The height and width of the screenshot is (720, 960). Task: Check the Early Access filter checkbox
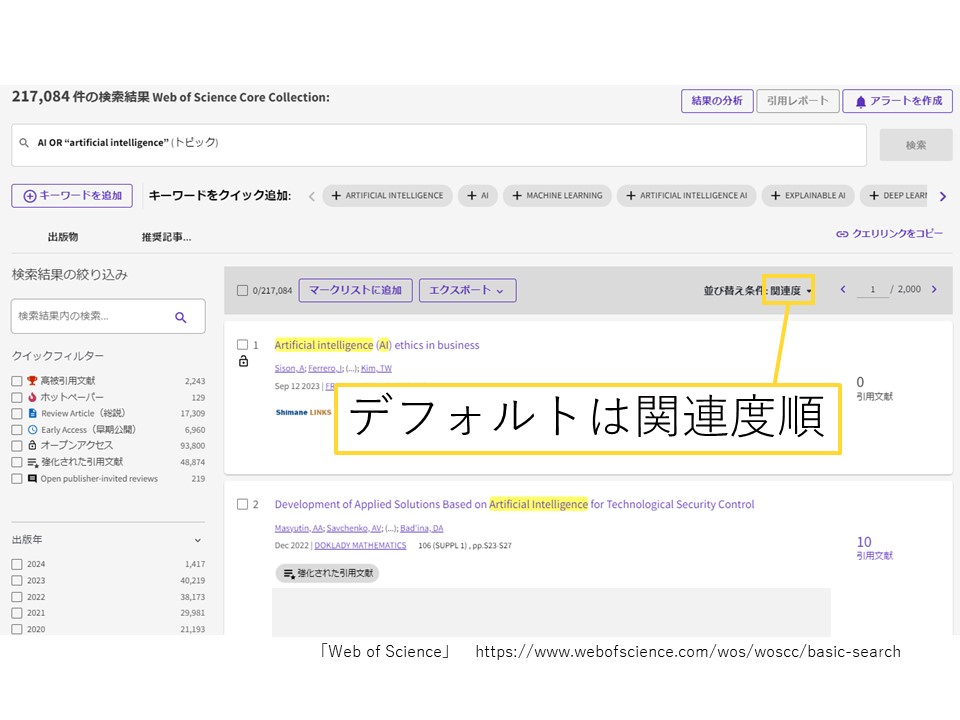(x=17, y=430)
